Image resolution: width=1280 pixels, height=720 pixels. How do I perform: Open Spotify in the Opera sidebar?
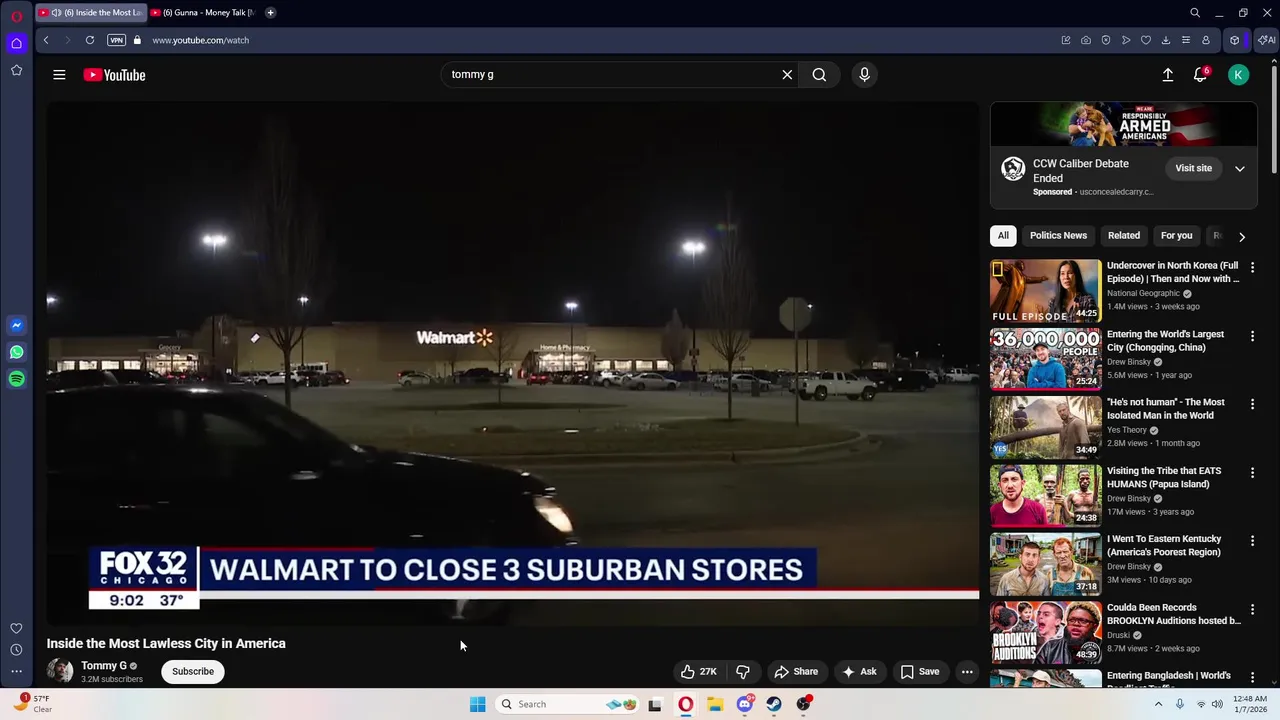pos(16,379)
